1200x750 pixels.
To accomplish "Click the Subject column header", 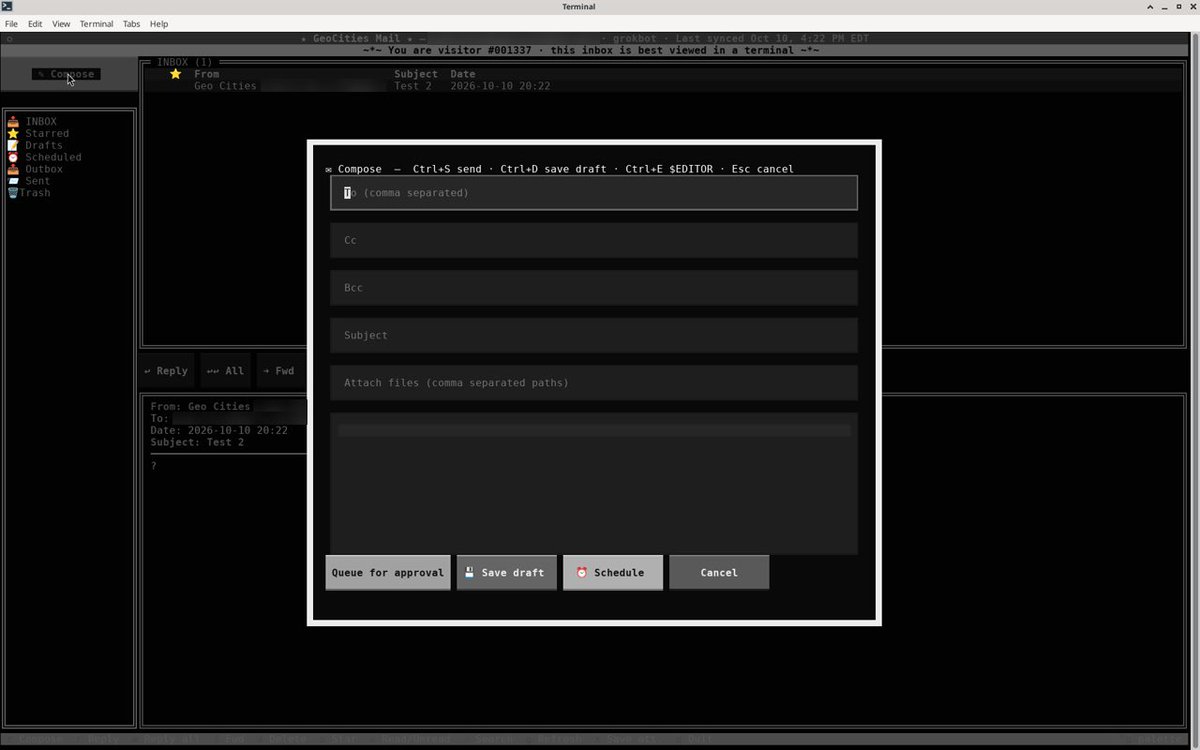I will [416, 74].
